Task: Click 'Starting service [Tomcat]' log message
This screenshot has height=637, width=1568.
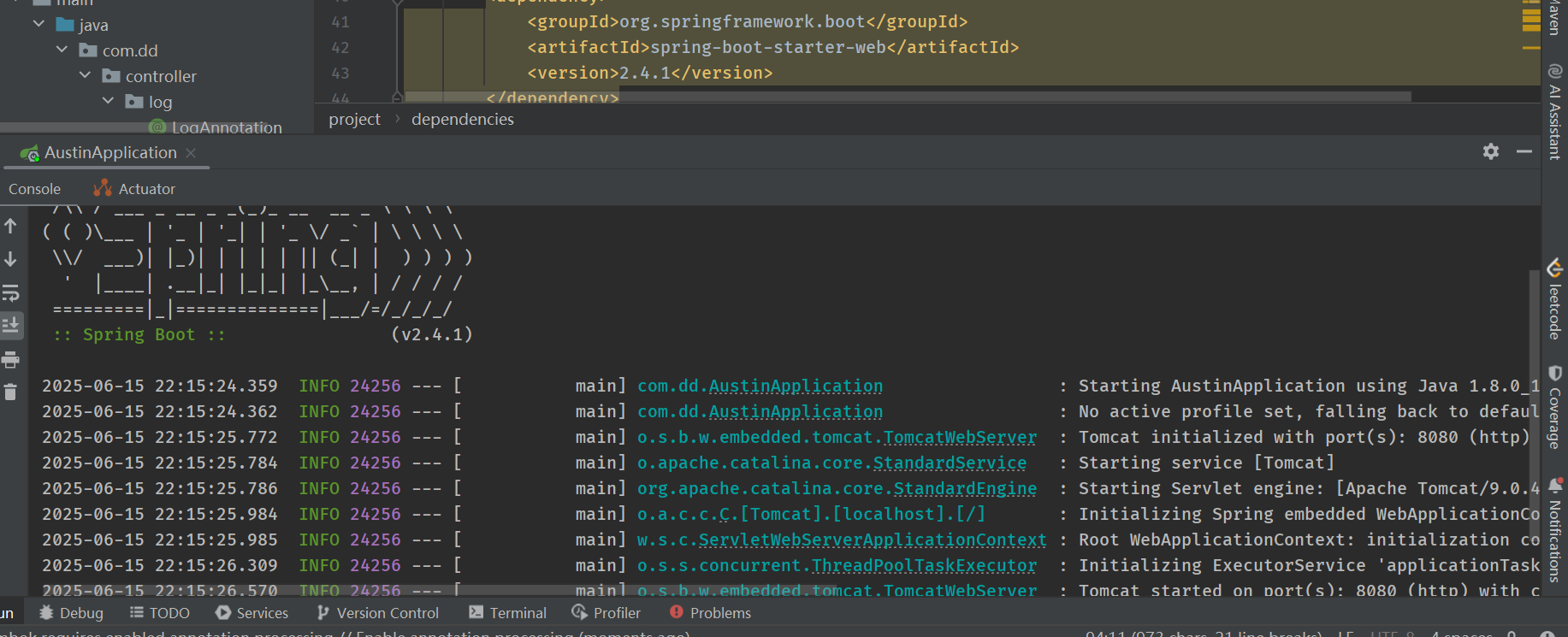Action: [x=1206, y=463]
